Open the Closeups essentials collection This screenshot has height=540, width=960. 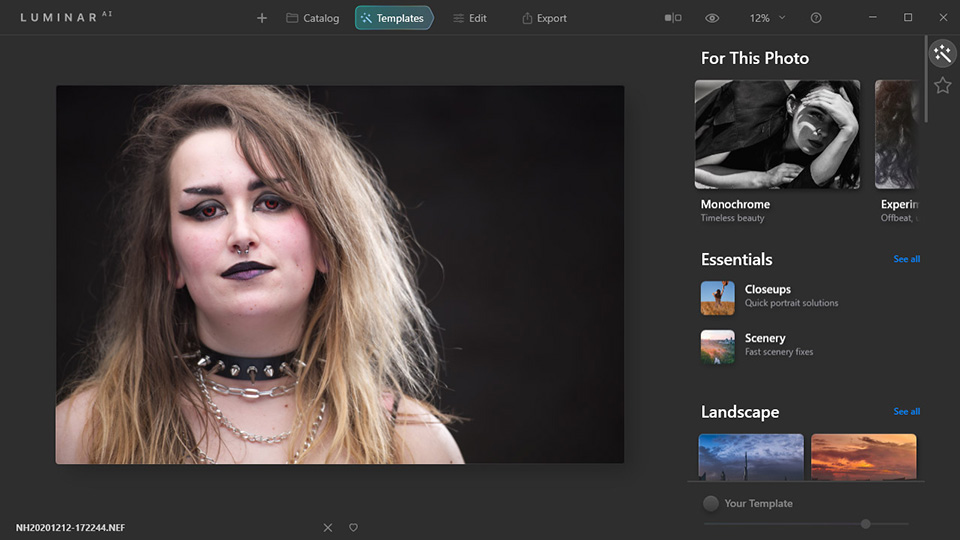[770, 298]
